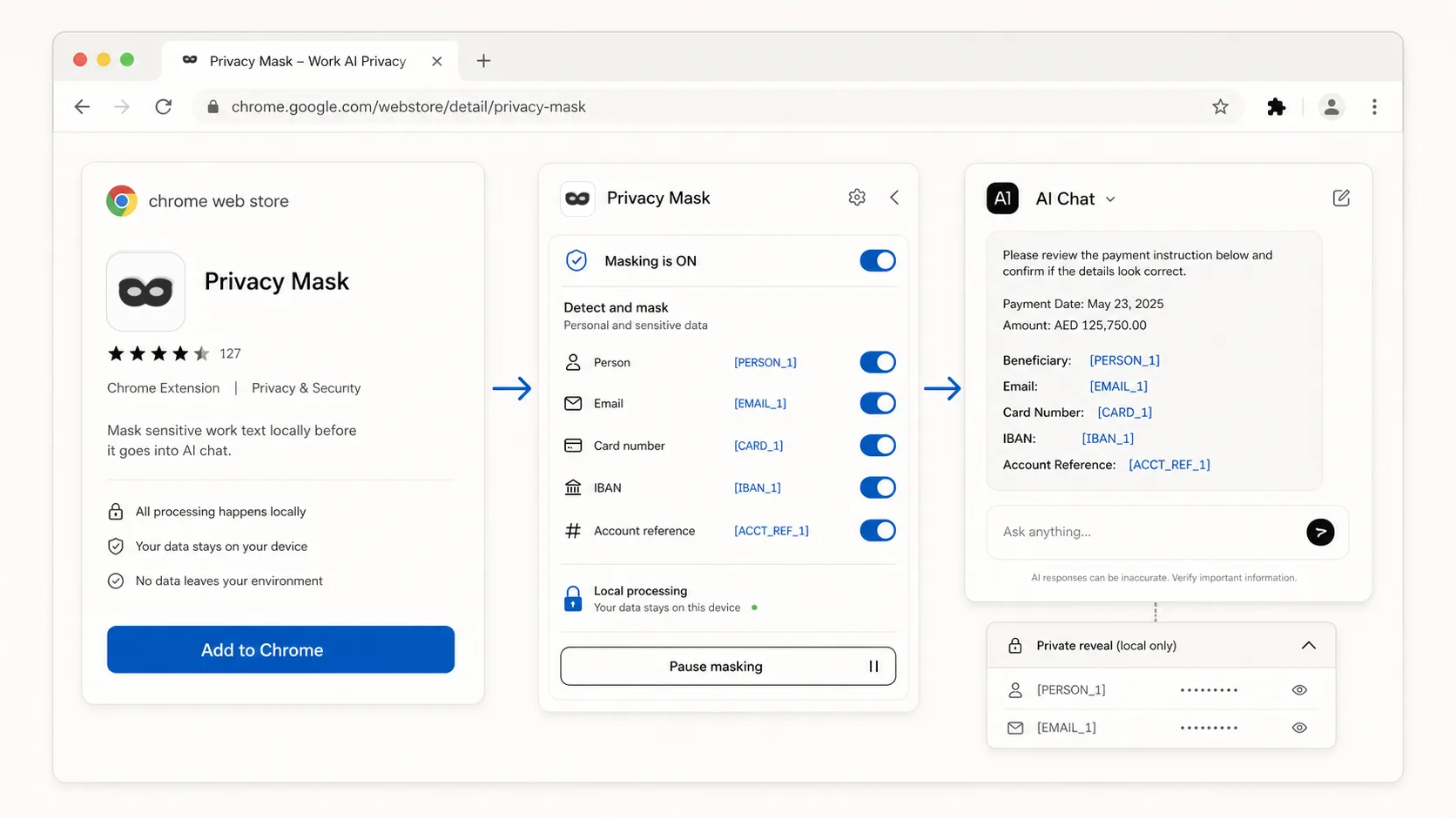
Task: Click the [EMAIL_1] tag in Privacy Mask panel
Action: click(759, 403)
